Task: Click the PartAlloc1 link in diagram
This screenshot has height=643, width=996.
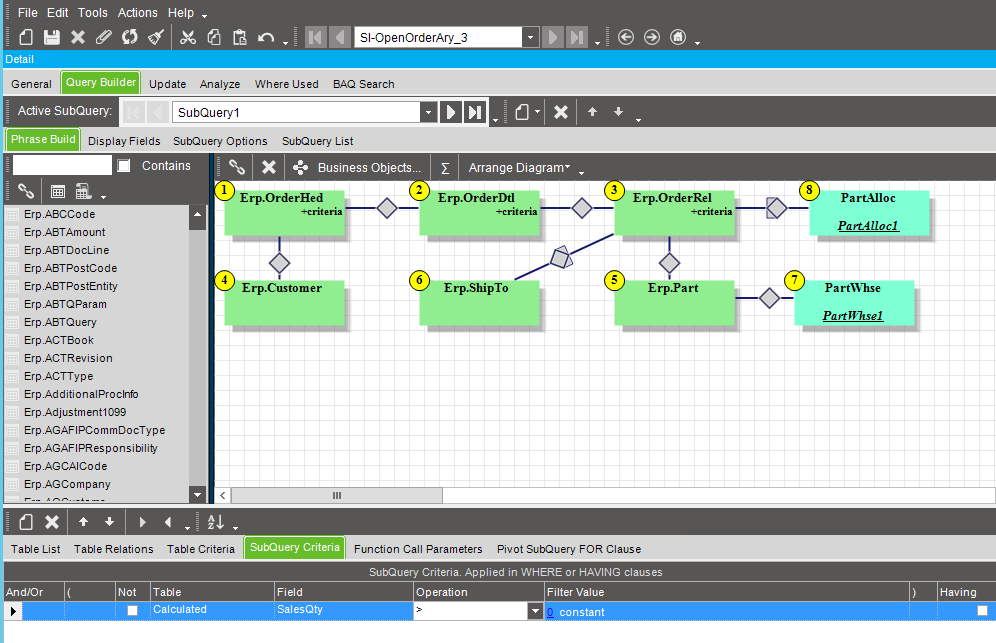Action: coord(868,226)
